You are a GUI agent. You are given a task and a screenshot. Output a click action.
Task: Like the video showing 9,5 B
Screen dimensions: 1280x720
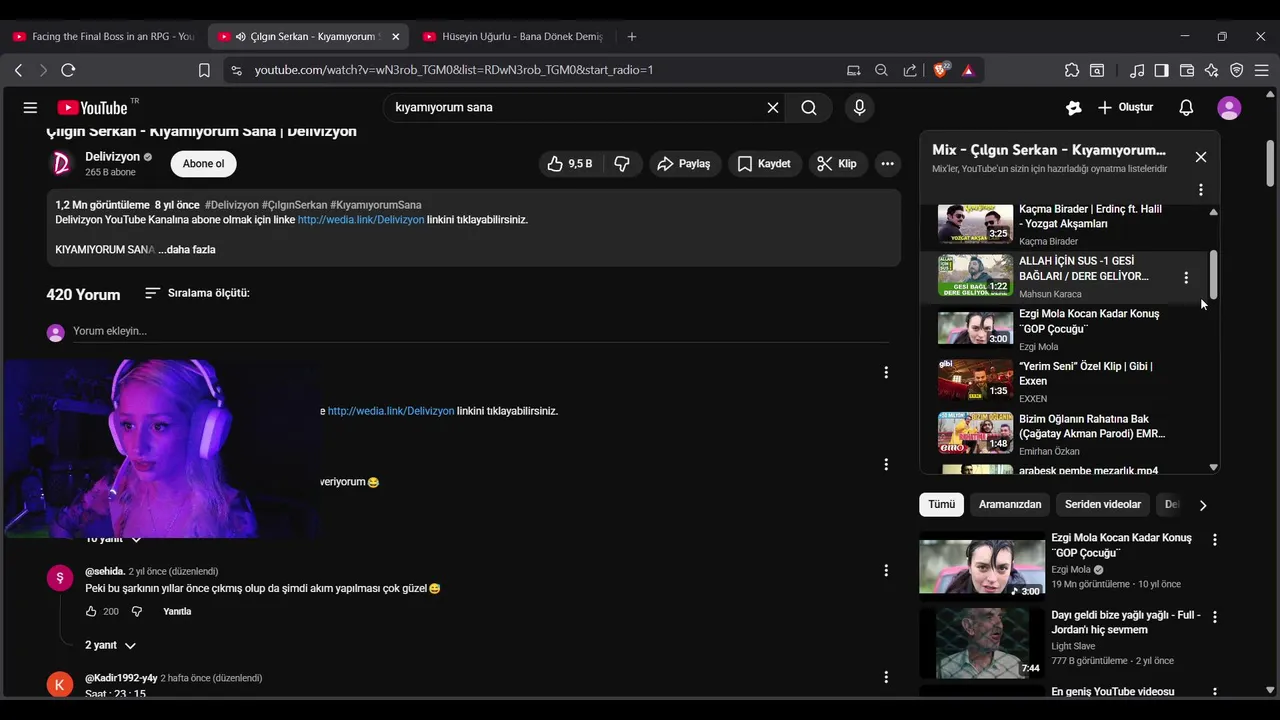point(569,164)
